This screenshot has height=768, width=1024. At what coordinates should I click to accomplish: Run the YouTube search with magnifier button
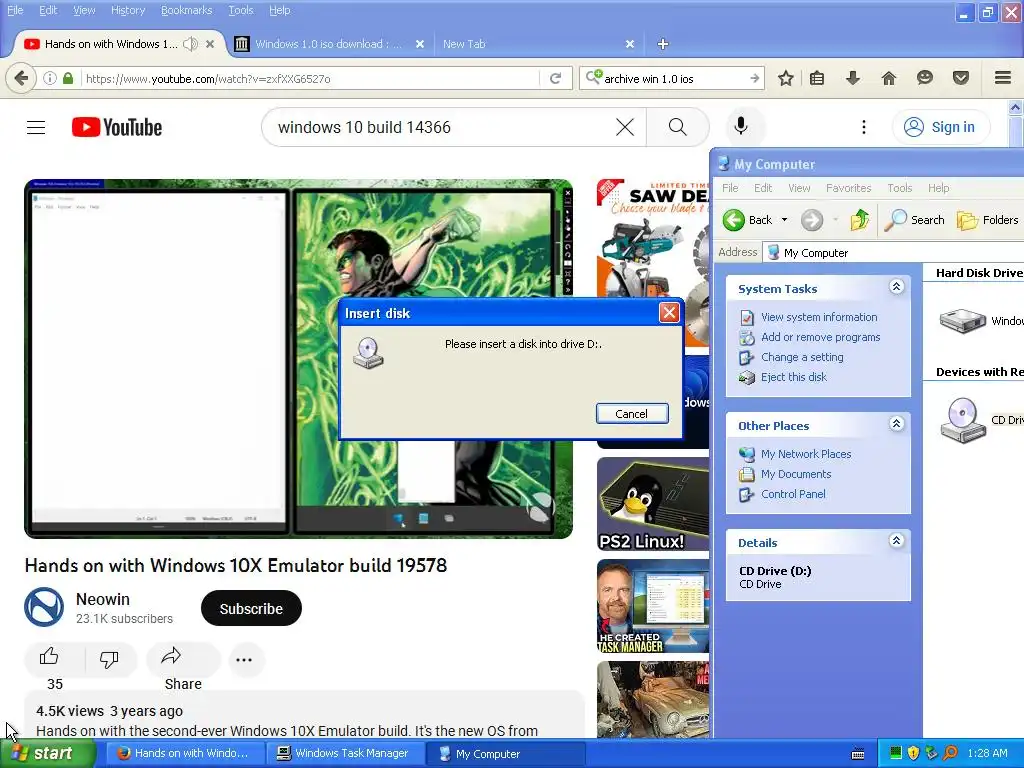tap(678, 127)
